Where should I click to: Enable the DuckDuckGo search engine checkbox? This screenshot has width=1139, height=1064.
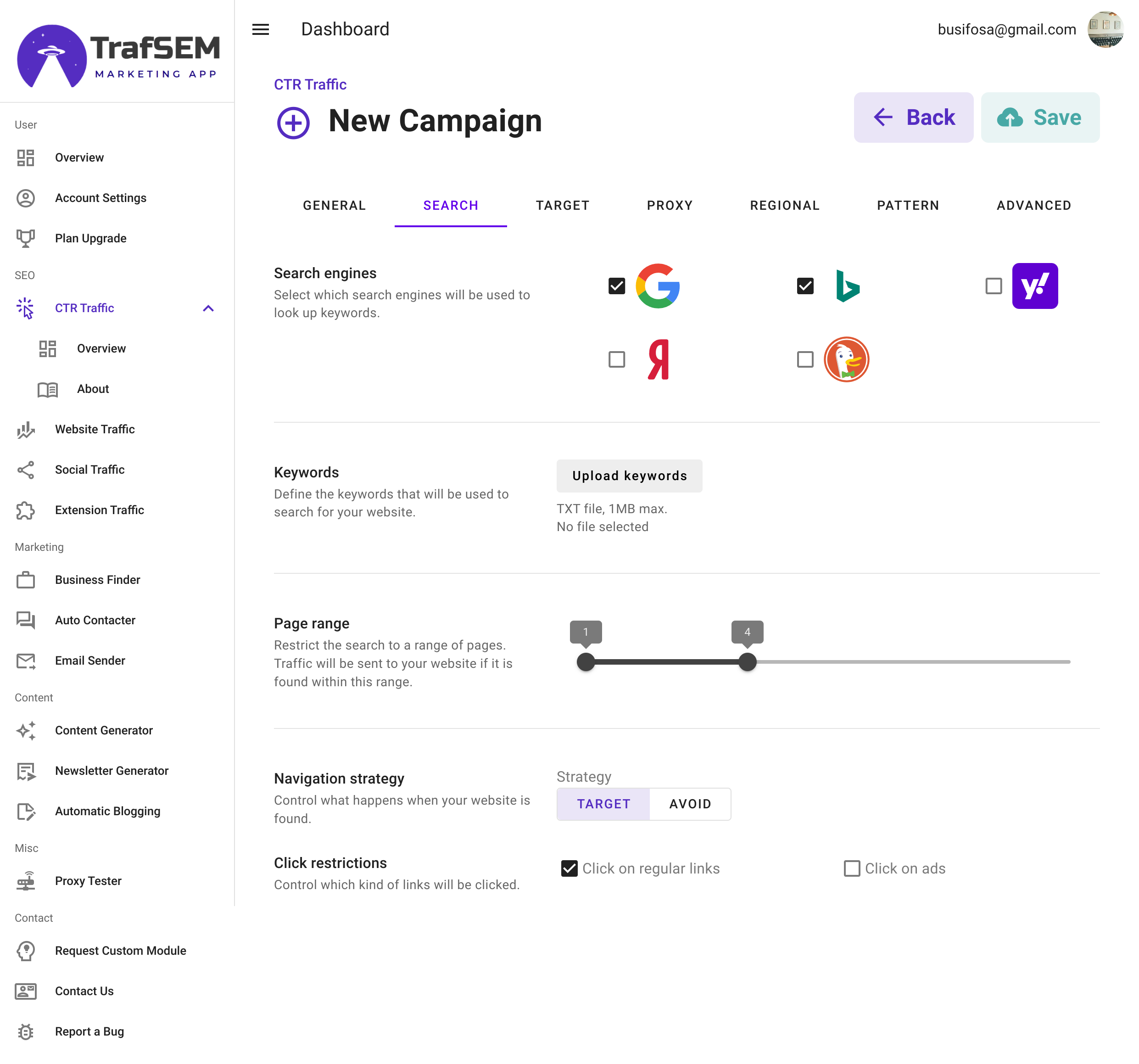(x=805, y=359)
